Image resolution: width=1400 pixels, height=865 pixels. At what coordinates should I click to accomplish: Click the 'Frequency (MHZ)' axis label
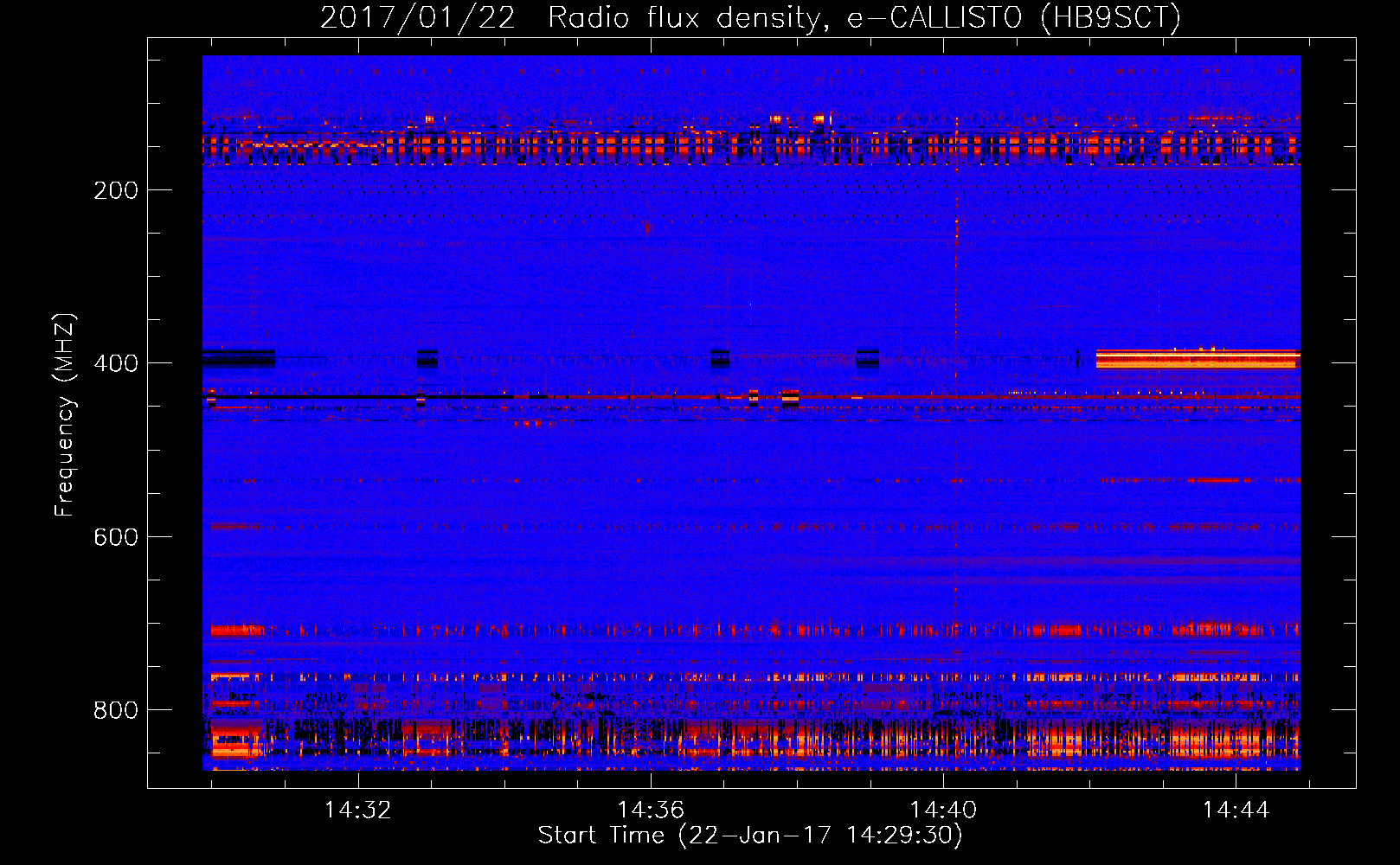65,414
